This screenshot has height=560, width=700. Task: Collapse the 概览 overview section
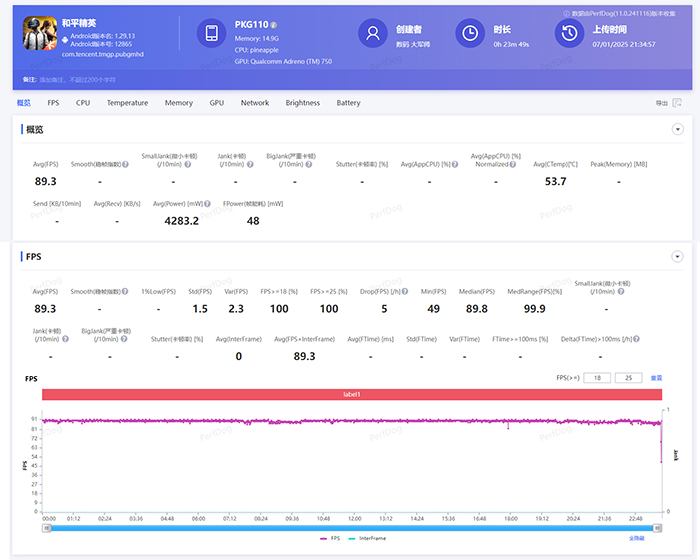pyautogui.click(x=677, y=130)
